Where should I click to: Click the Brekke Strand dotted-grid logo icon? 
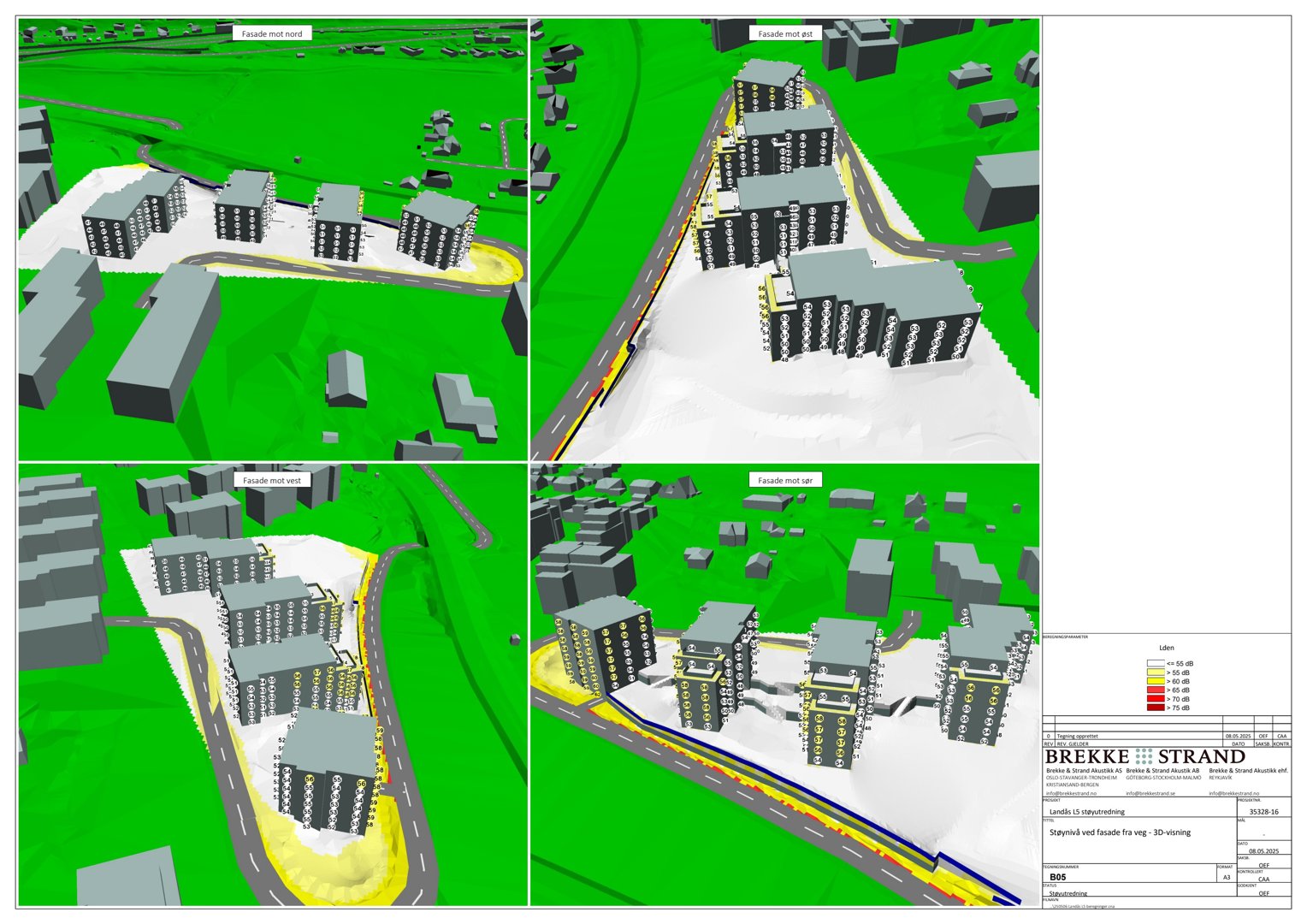pyautogui.click(x=1144, y=755)
